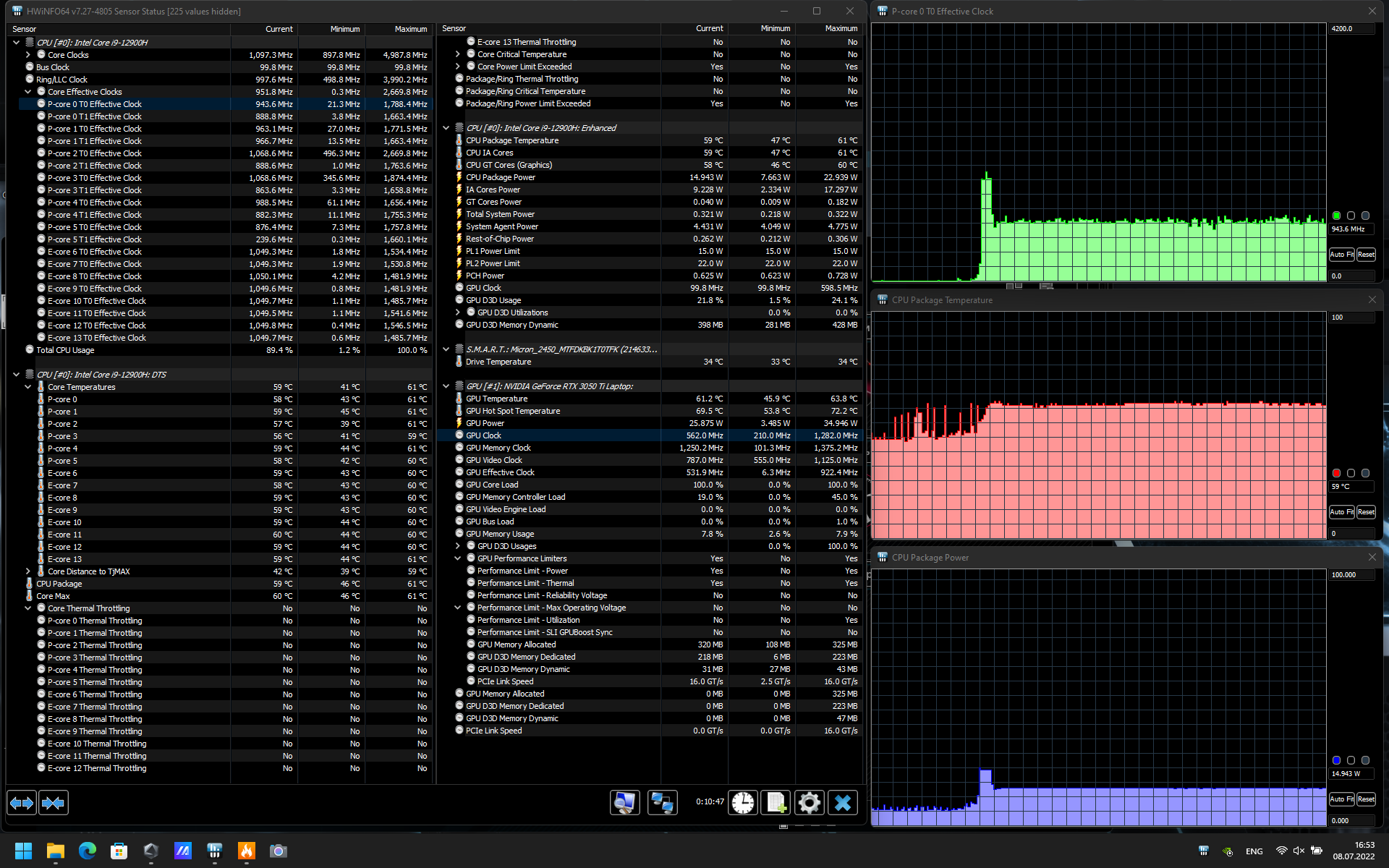Click Auto Fit in CPU Package Temperature graph
This screenshot has height=868, width=1389.
point(1341,512)
